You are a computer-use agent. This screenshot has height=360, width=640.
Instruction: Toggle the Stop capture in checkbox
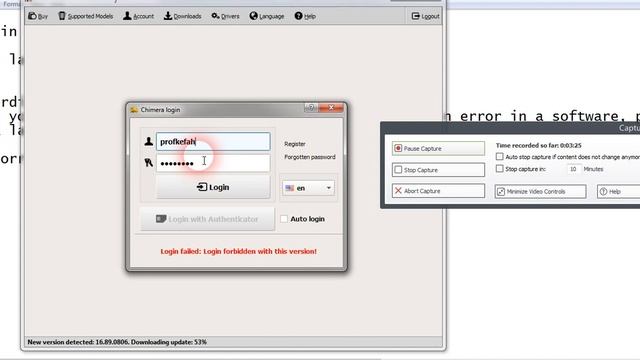500,169
